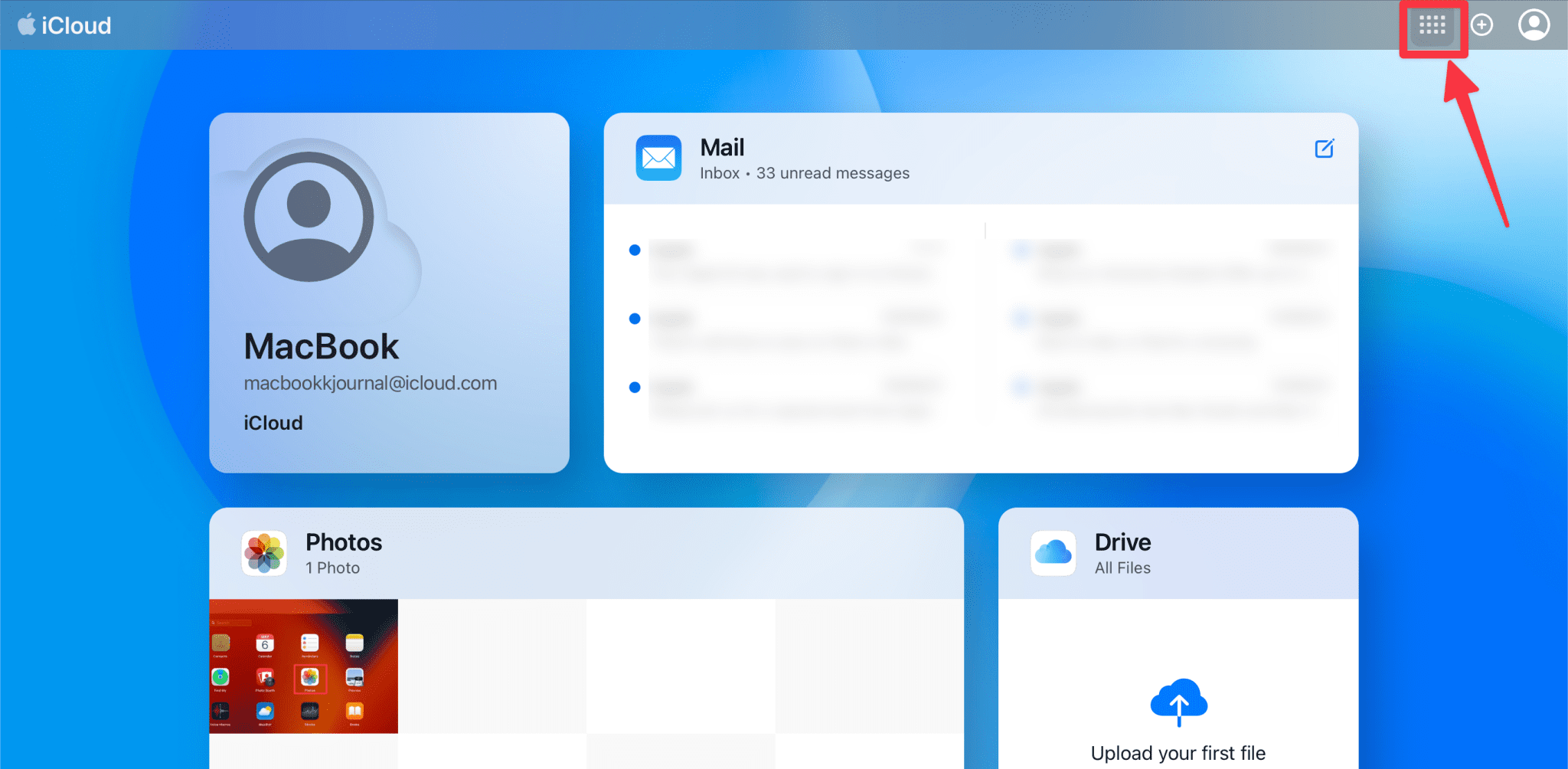Open the Photos app icon
Screen dimensions: 1568x769
[x=263, y=552]
